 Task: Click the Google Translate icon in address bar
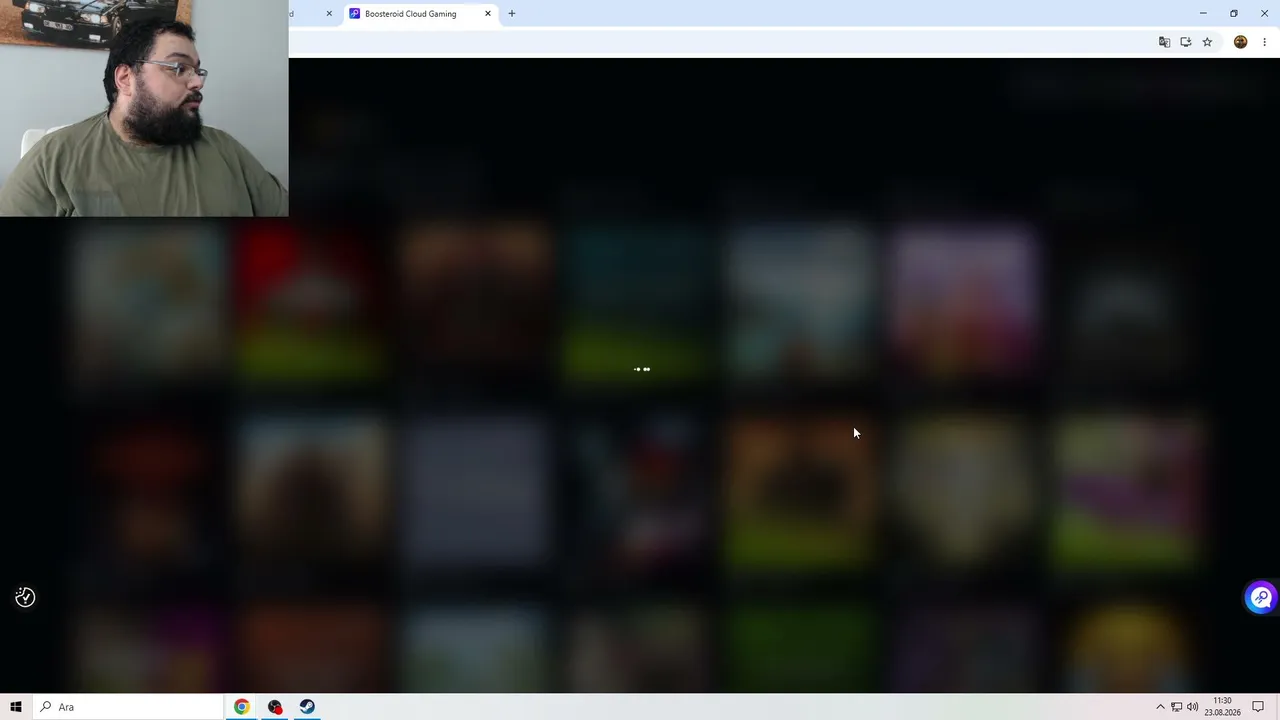point(1164,42)
